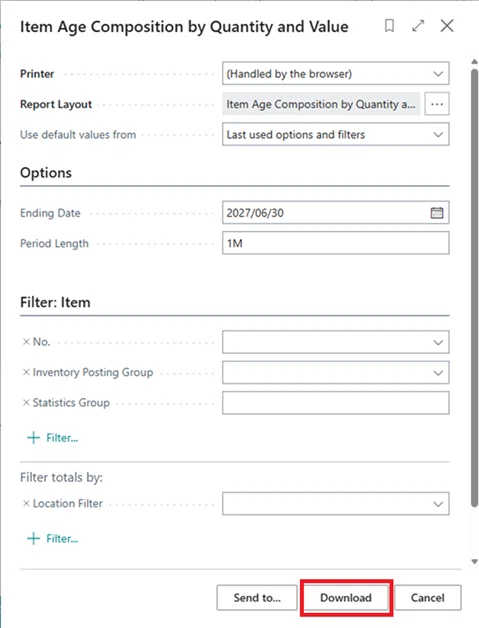
Task: Expand dialog with the diagonal arrows icon
Action: click(x=418, y=26)
